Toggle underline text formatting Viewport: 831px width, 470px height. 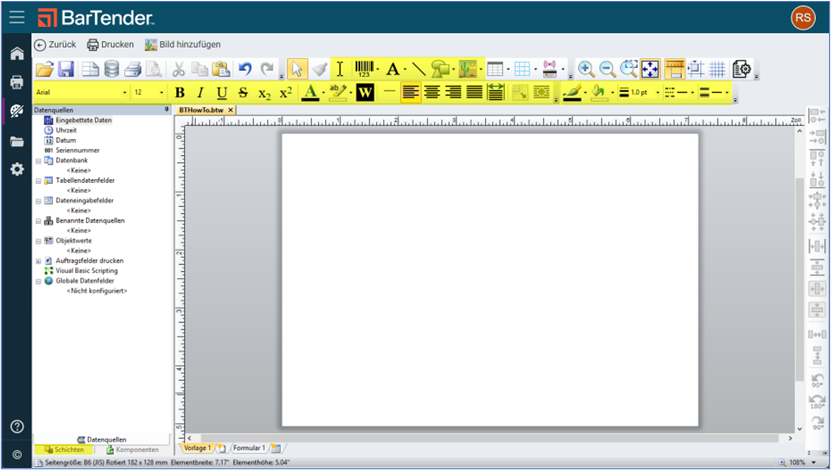(221, 93)
